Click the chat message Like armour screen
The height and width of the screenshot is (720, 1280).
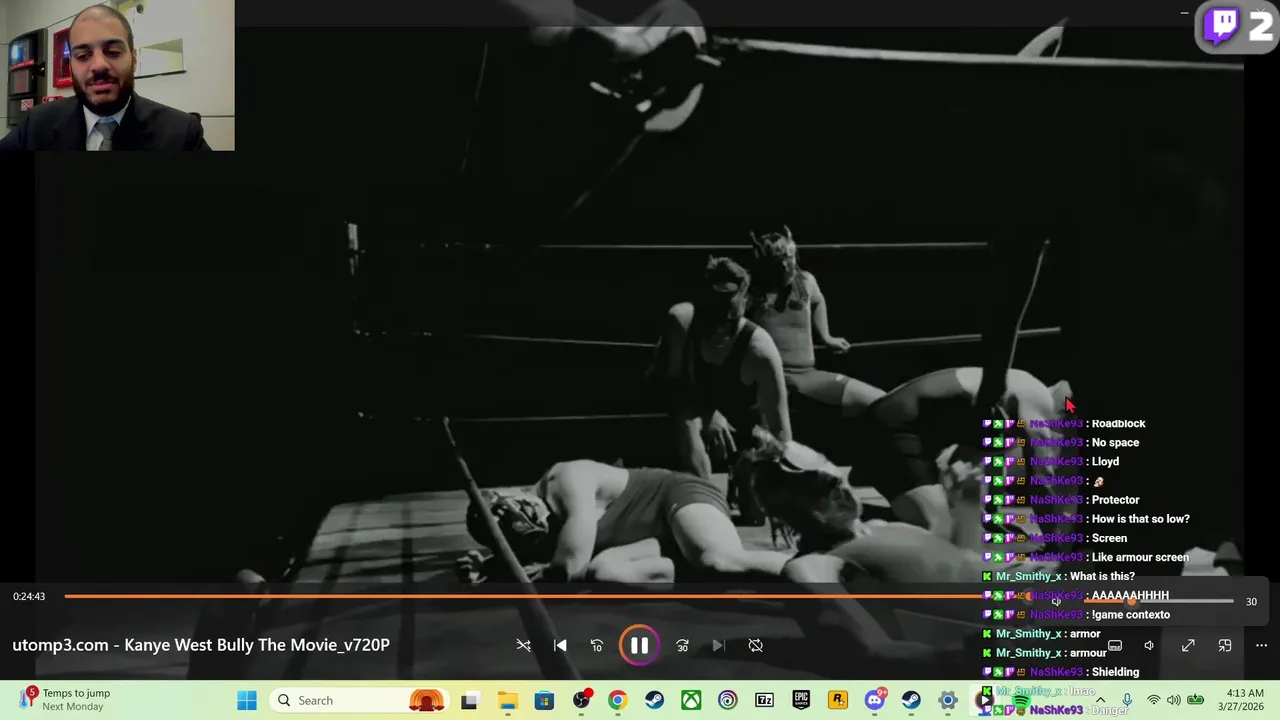(x=1140, y=558)
